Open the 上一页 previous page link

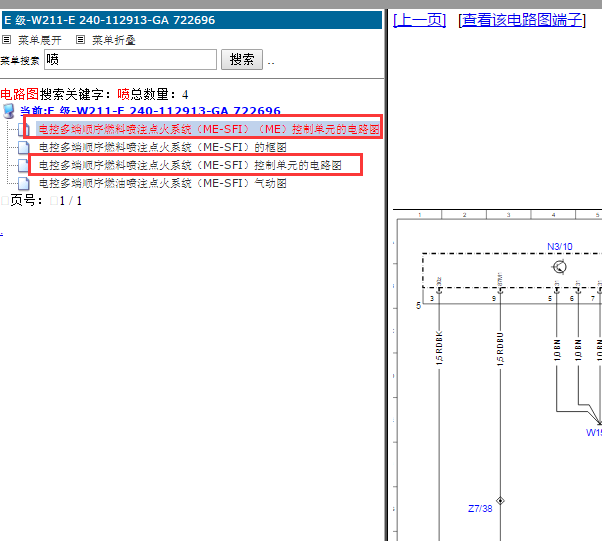(420, 20)
